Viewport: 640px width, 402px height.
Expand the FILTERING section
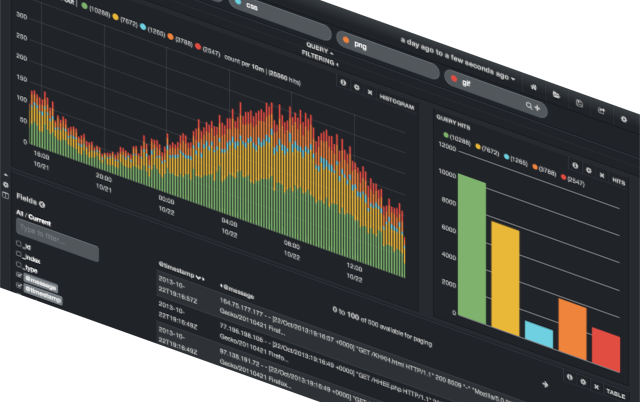319,58
